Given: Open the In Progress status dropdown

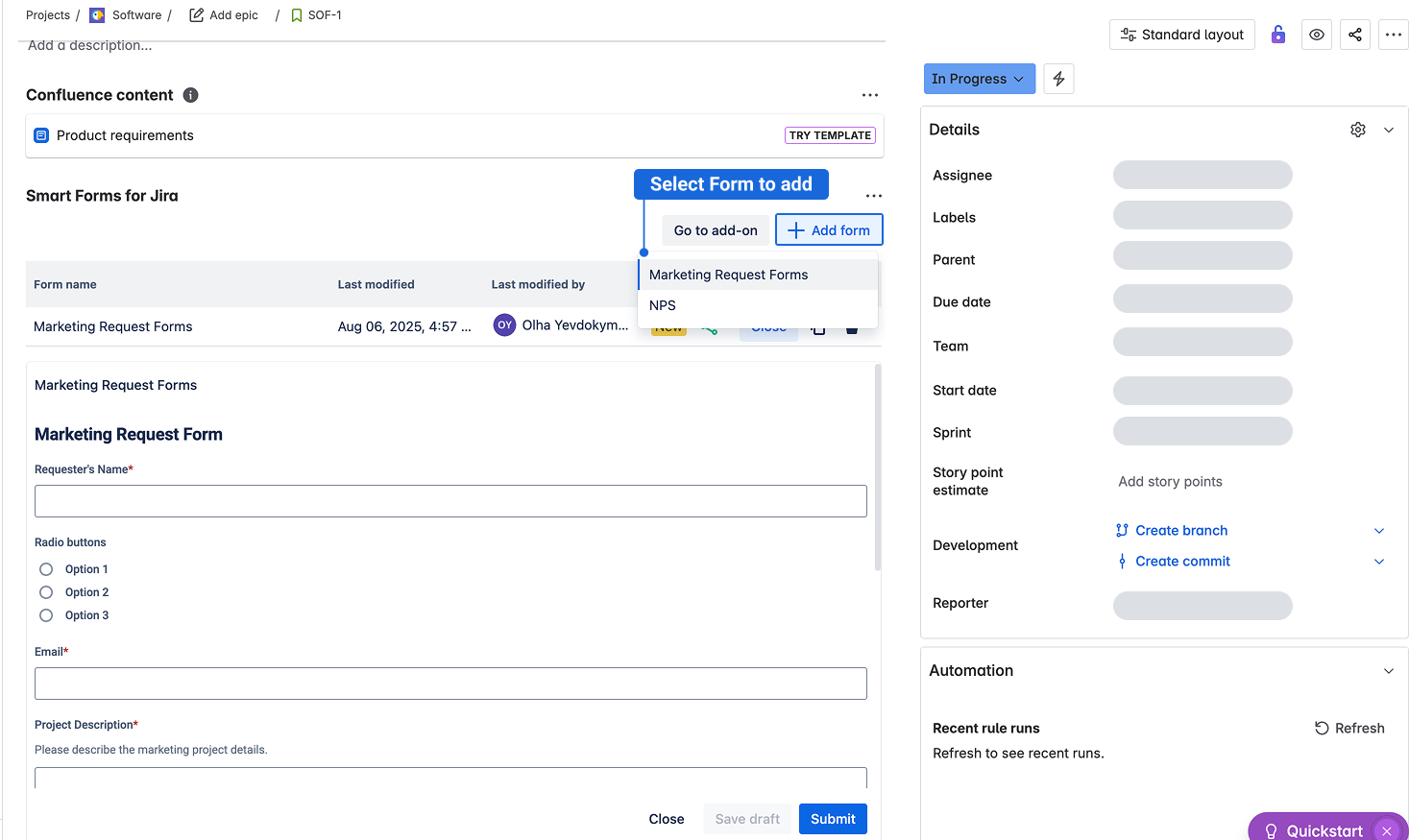Looking at the screenshot, I should [x=979, y=79].
